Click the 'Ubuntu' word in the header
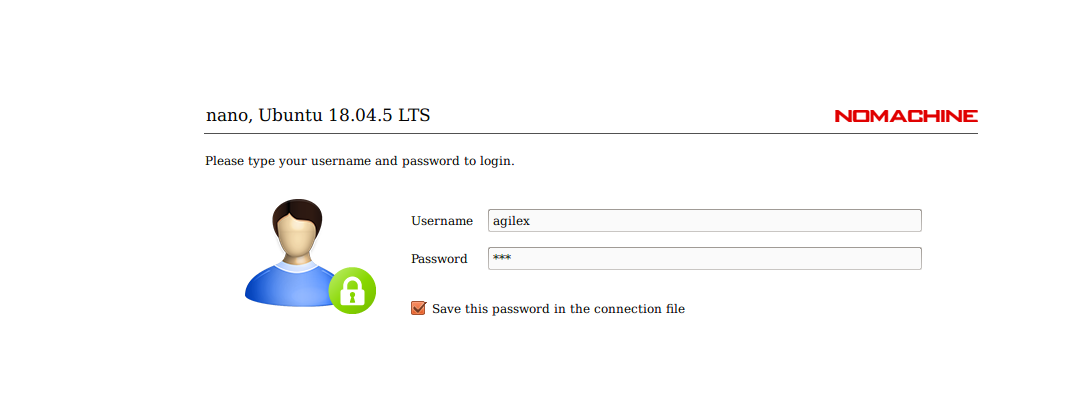Screen dimensions: 1070x408 [x=291, y=115]
